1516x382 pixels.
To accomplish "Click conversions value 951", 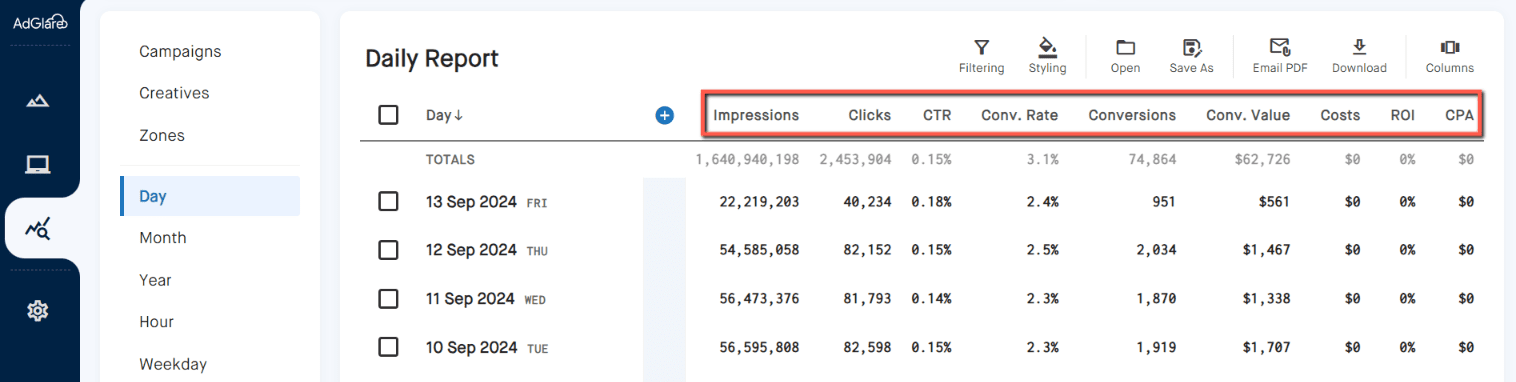I will [x=1163, y=202].
